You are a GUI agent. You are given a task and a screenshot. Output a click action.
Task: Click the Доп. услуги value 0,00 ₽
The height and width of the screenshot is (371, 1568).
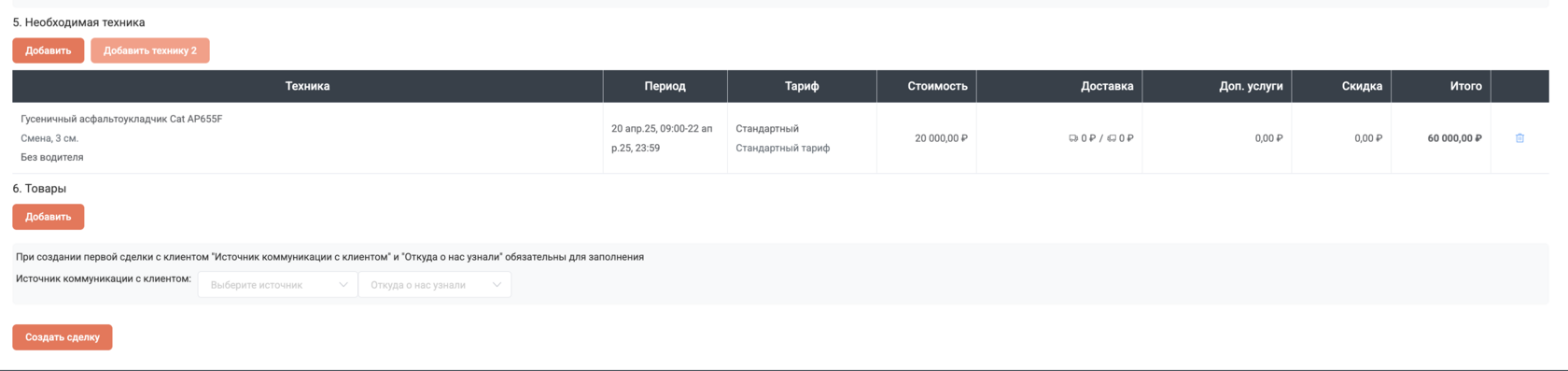tap(1268, 138)
